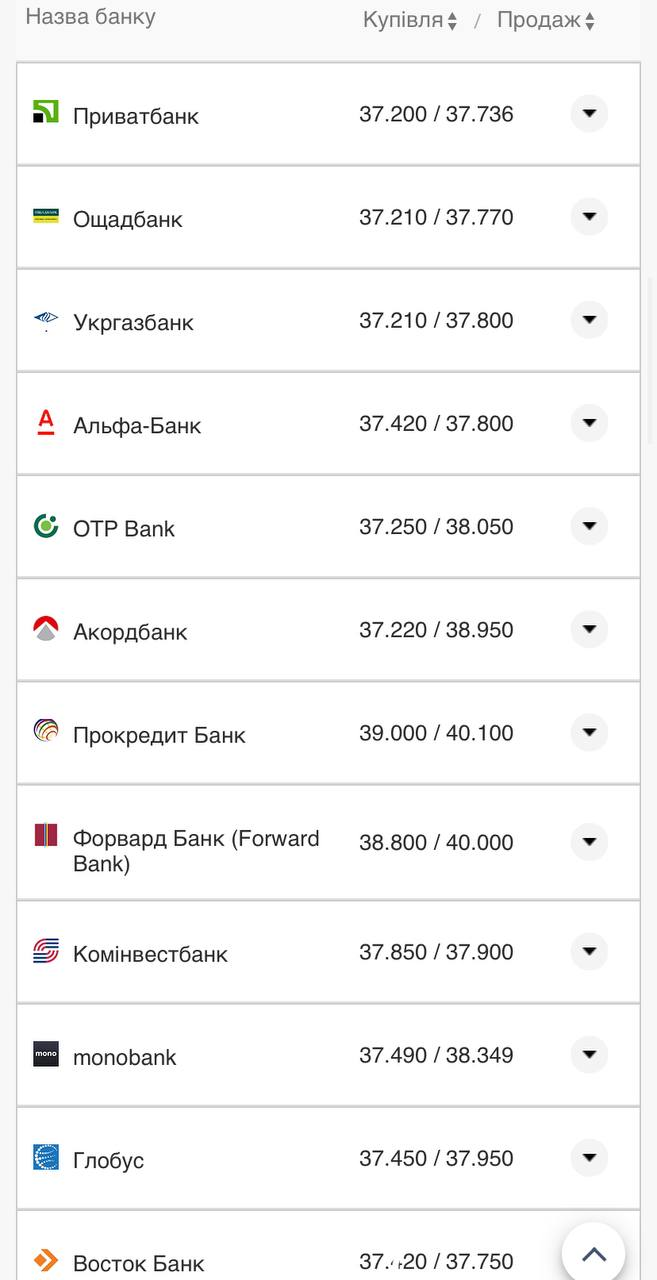657x1280 pixels.
Task: Click the Альфа-Банк red logo icon
Action: [46, 423]
